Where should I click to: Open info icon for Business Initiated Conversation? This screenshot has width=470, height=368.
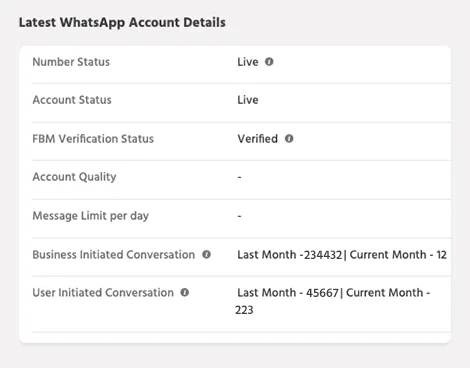click(206, 254)
